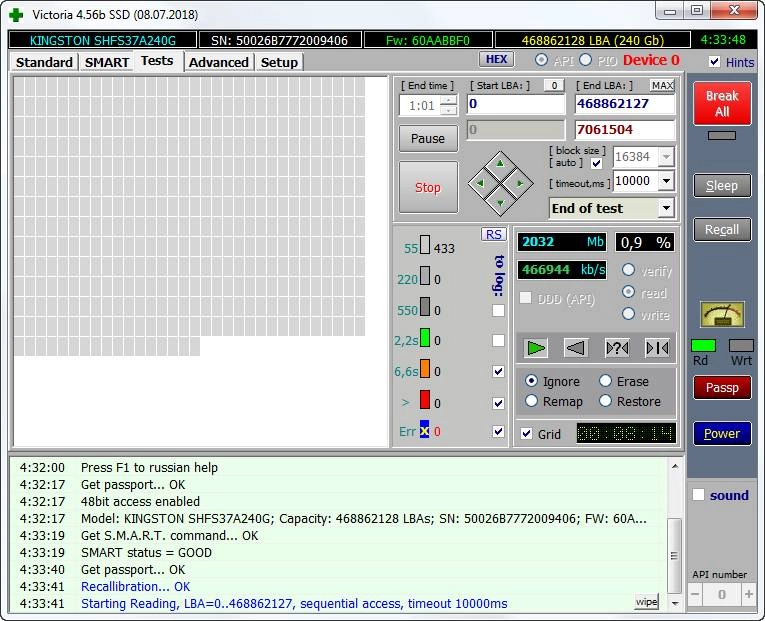The height and width of the screenshot is (621, 765).
Task: Switch to the Standard tab
Action: tap(44, 62)
